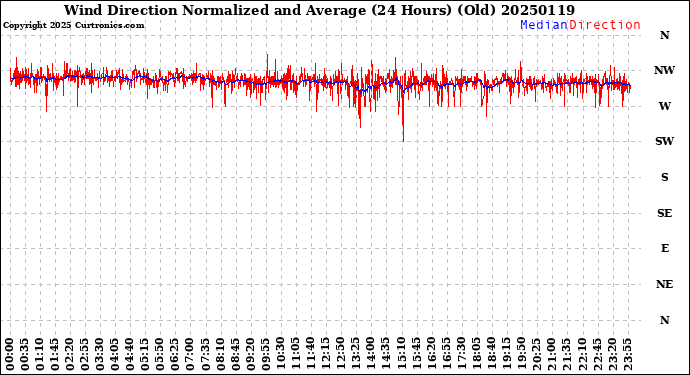Click the 15:10 time label

pos(401,354)
